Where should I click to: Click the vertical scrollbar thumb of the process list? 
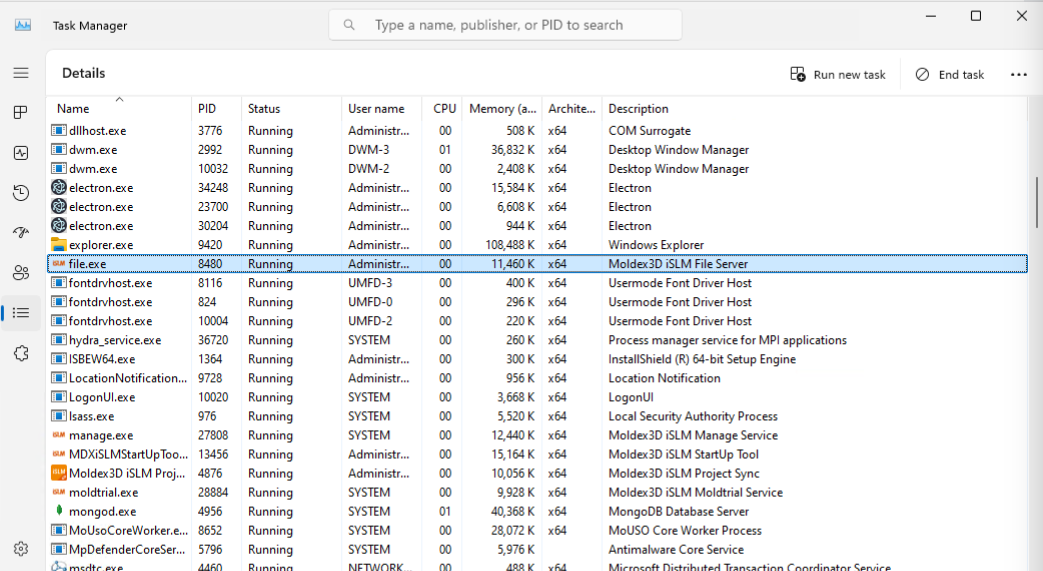(1037, 202)
